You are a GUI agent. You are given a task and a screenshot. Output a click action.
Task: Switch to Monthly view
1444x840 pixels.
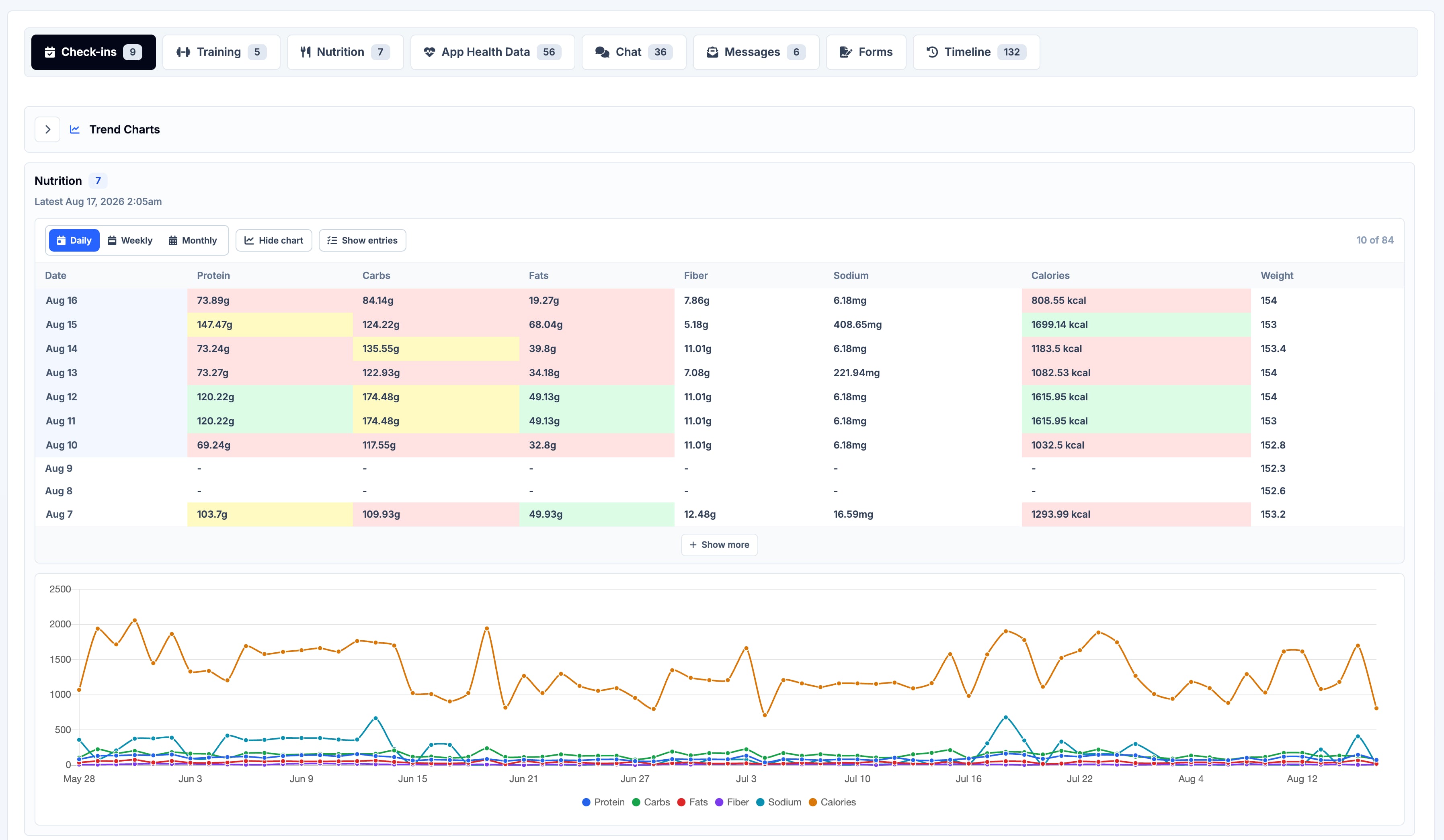(193, 241)
